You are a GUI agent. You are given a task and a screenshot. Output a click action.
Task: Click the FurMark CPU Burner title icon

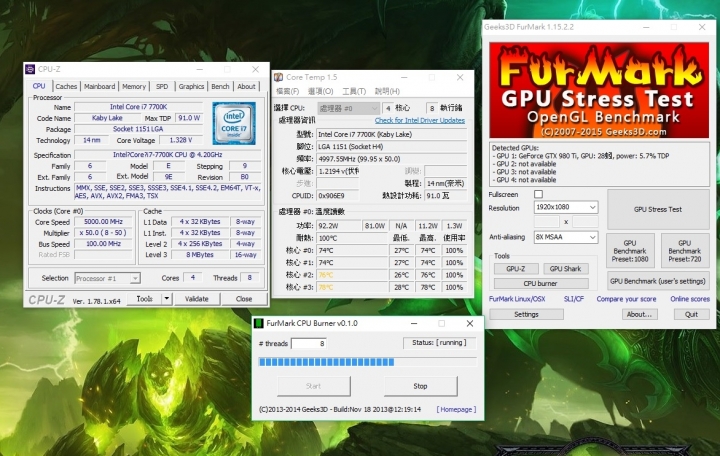point(259,323)
